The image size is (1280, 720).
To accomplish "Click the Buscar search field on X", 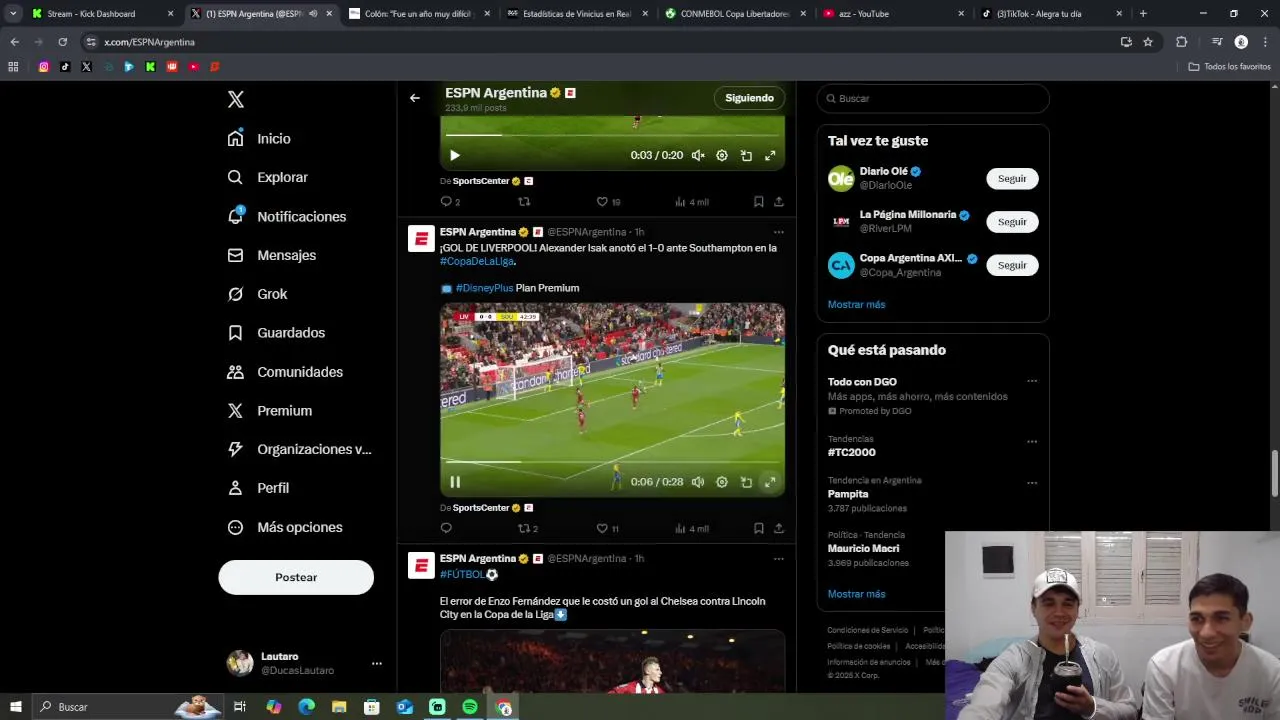I will point(933,98).
